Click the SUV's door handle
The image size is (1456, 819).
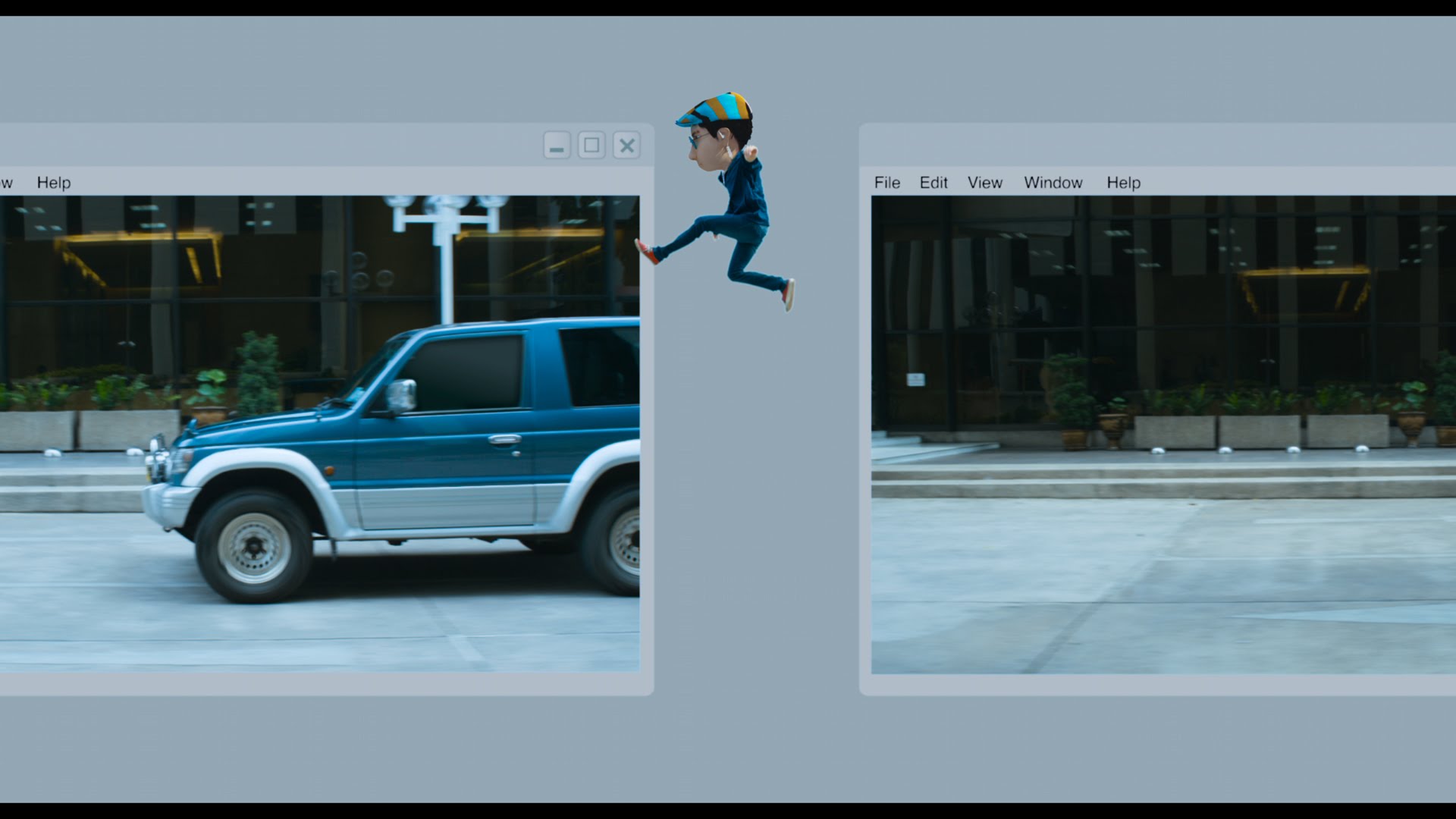coord(504,439)
